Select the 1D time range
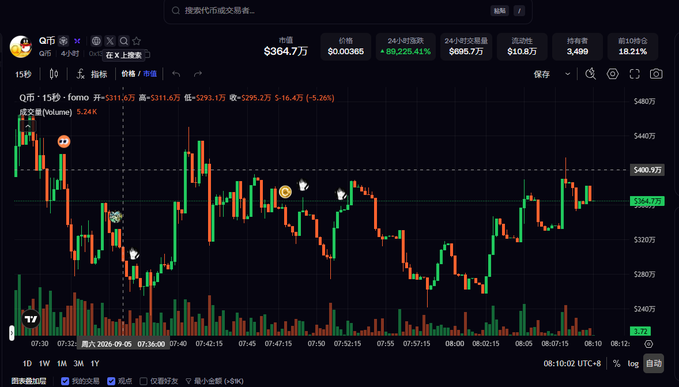Screen dimensions: 679x387 [x=27, y=363]
